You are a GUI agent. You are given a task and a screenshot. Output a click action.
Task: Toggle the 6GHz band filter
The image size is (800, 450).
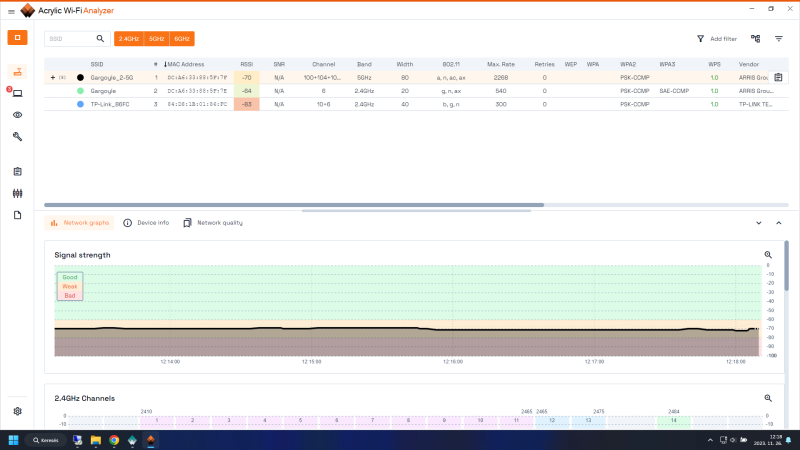coord(182,39)
